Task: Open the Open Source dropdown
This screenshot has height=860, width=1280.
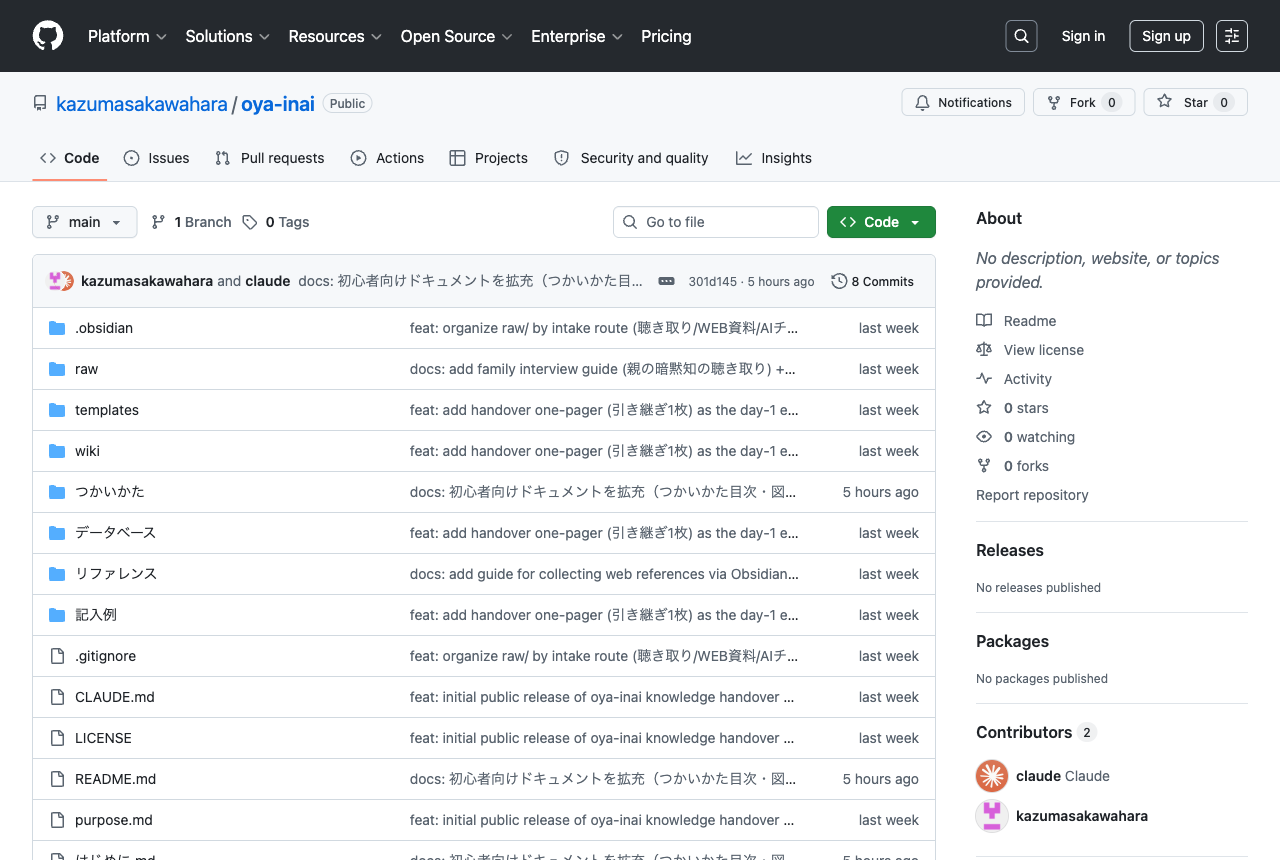Action: click(456, 36)
